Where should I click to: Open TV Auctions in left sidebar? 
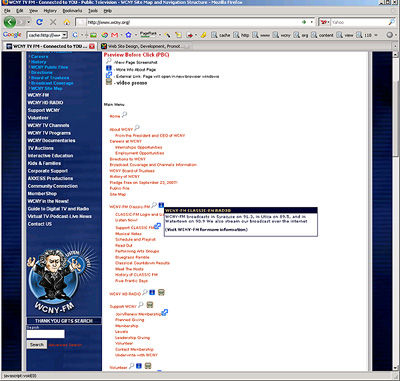[41, 148]
